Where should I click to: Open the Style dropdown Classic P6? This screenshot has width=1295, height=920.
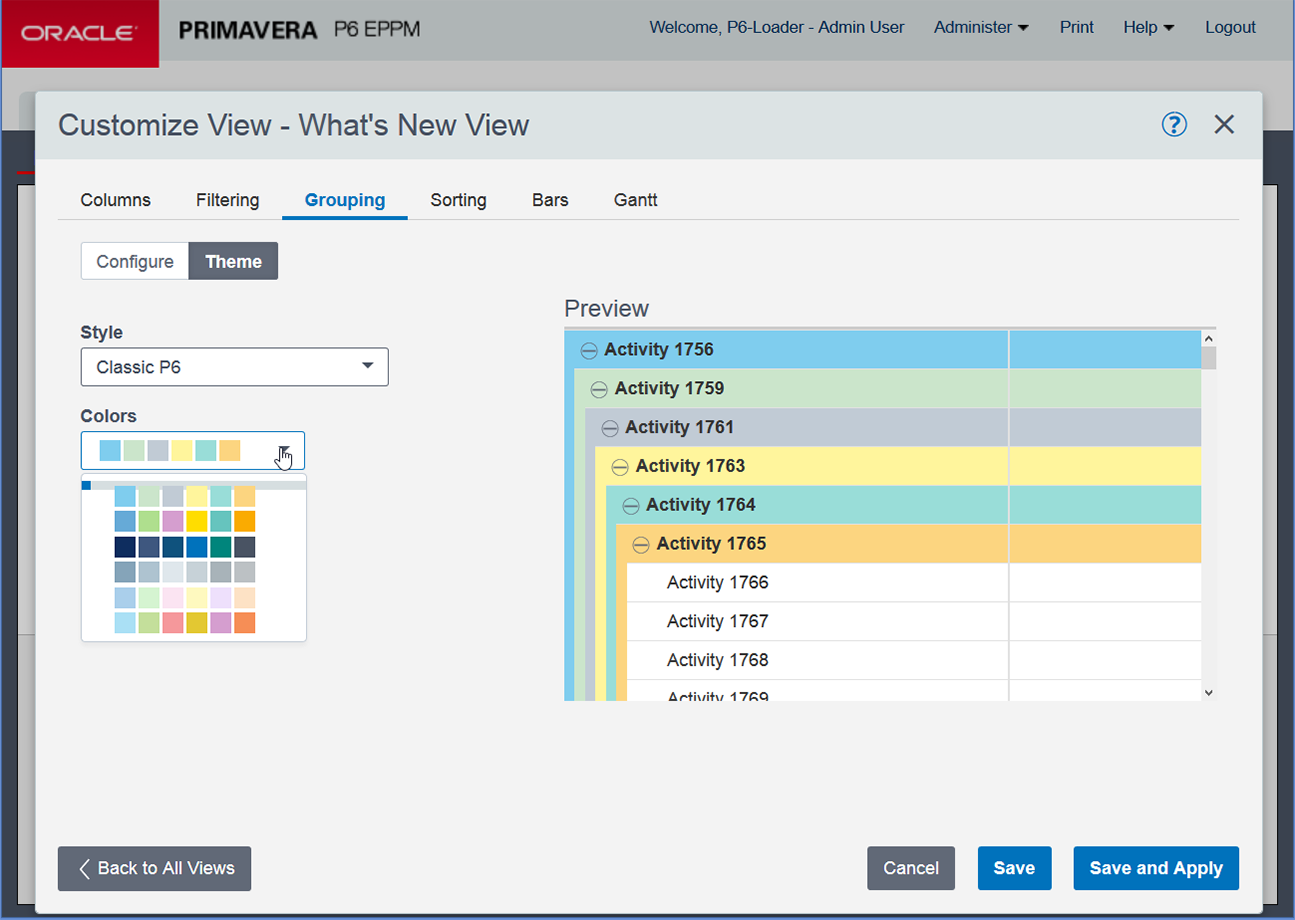[234, 367]
